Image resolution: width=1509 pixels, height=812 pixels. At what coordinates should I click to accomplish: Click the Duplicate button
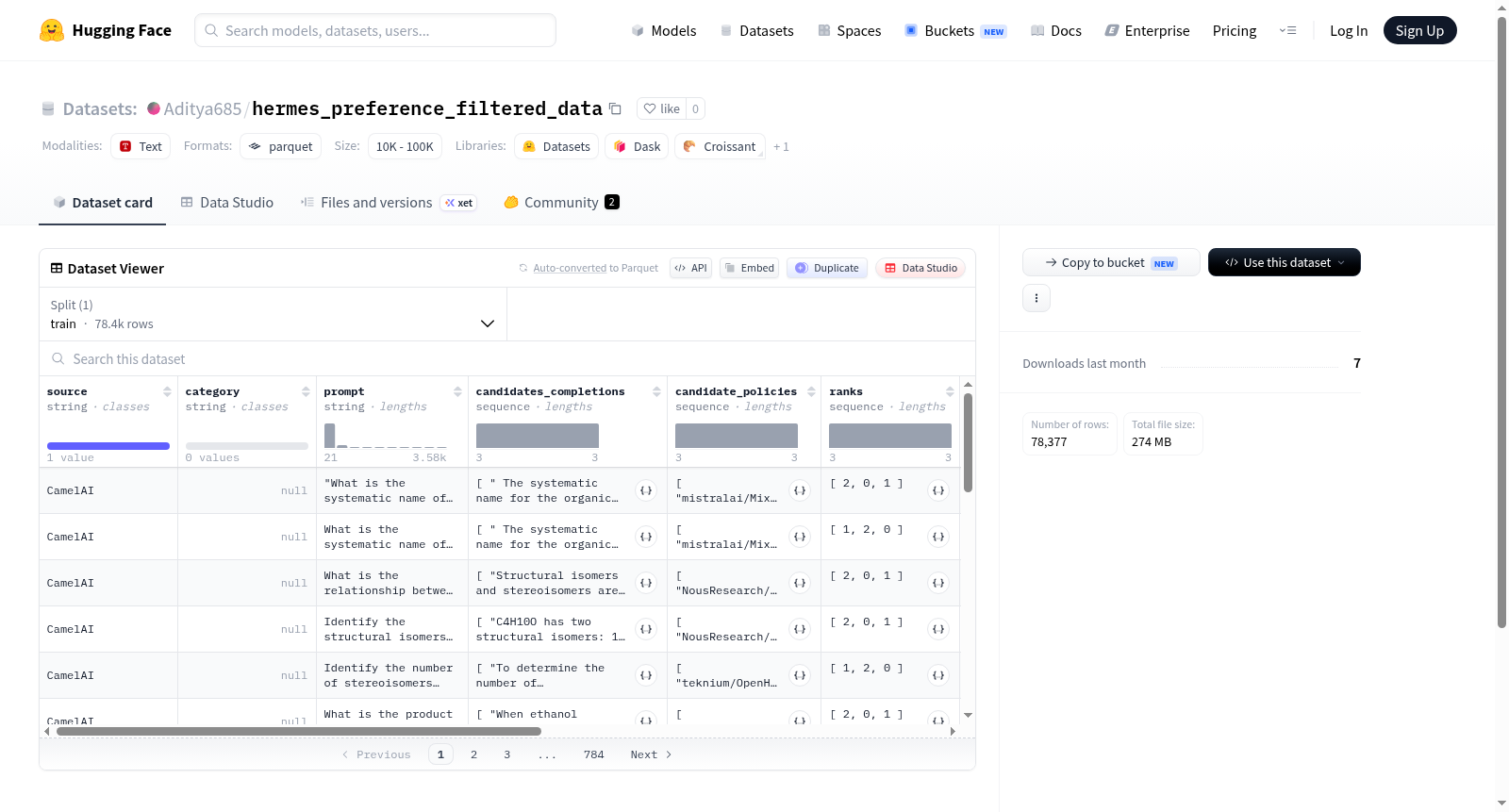click(826, 268)
